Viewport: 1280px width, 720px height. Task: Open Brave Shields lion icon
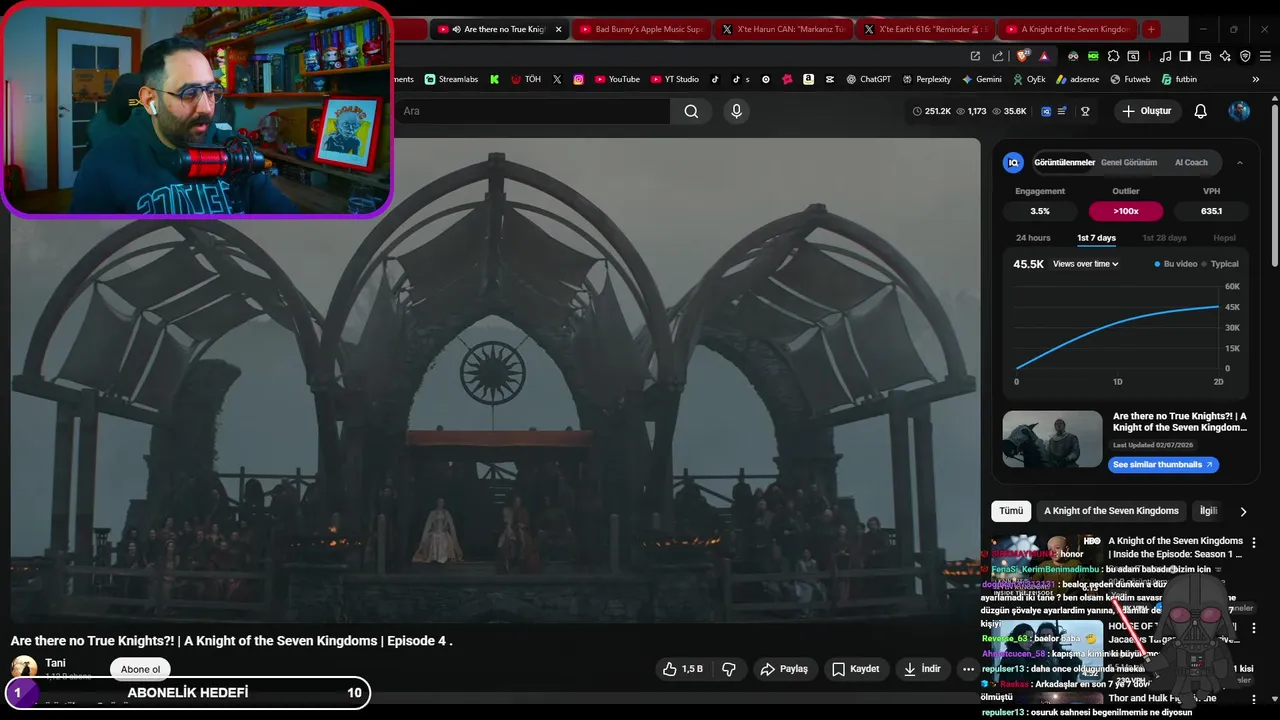click(x=1023, y=56)
